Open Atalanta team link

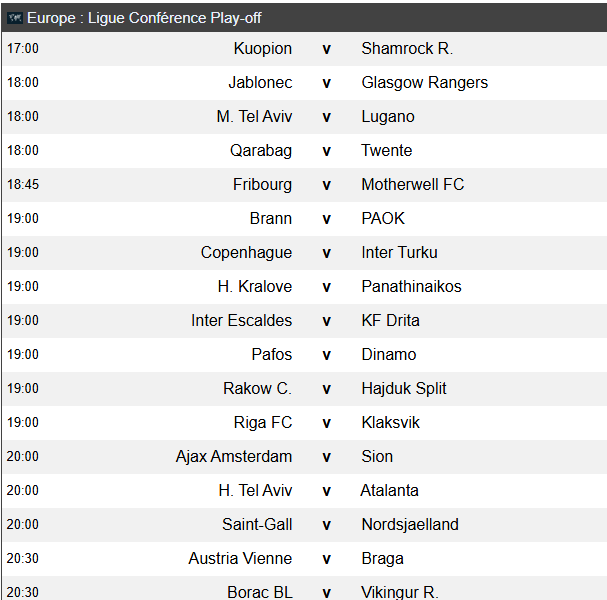(389, 490)
